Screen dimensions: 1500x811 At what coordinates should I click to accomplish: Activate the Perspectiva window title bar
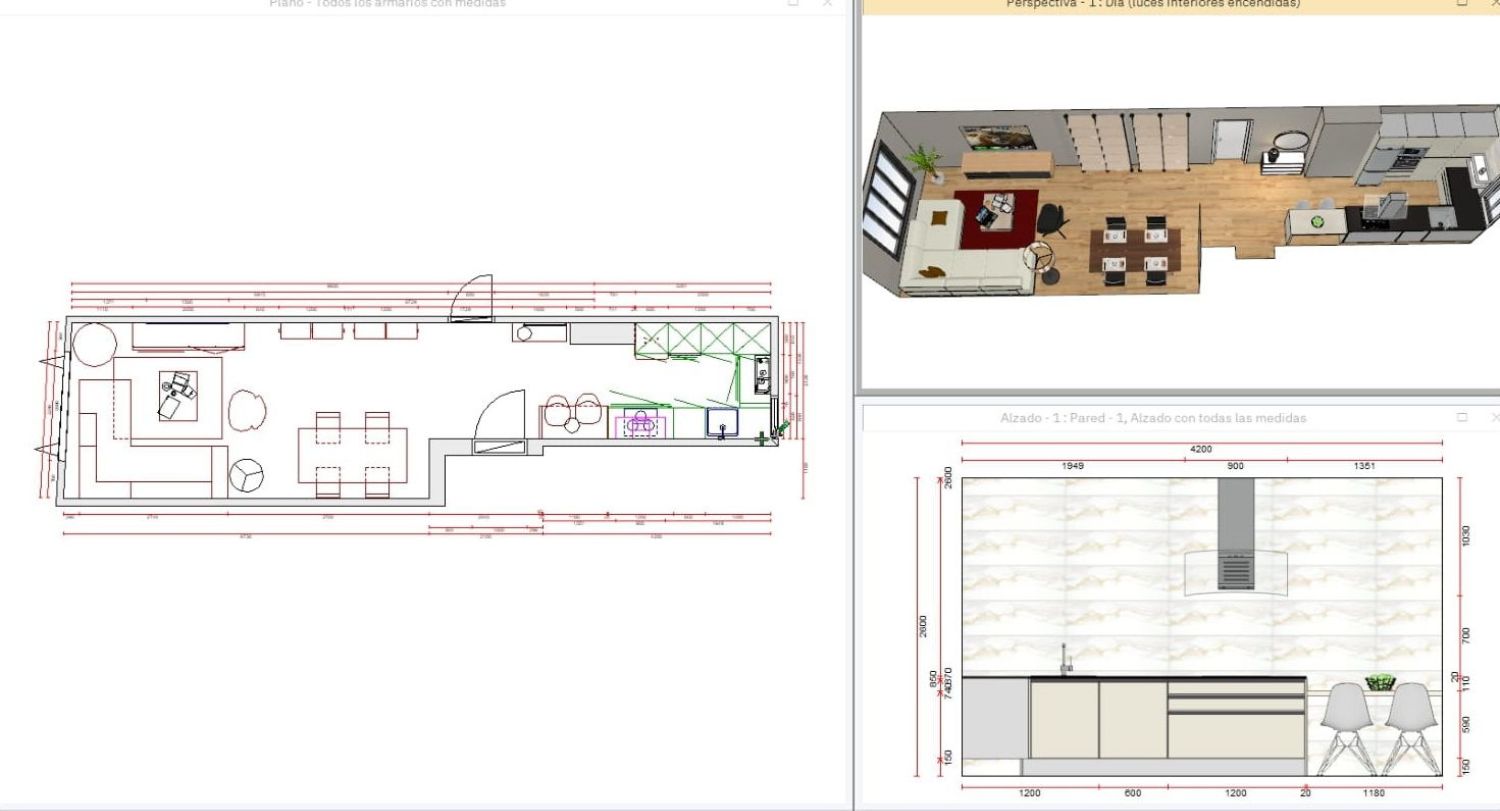pyautogui.click(x=1152, y=5)
